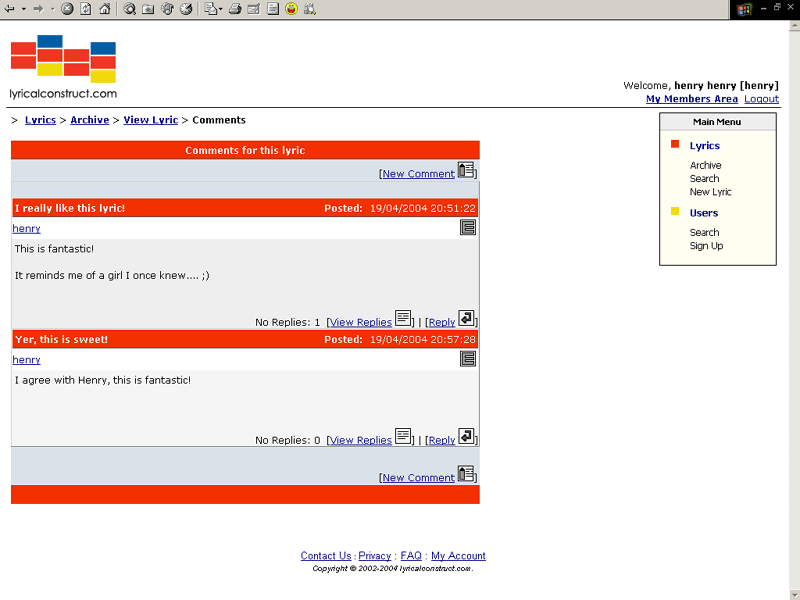800x600 pixels.
Task: Click the bottom New Comment link
Action: pos(418,478)
